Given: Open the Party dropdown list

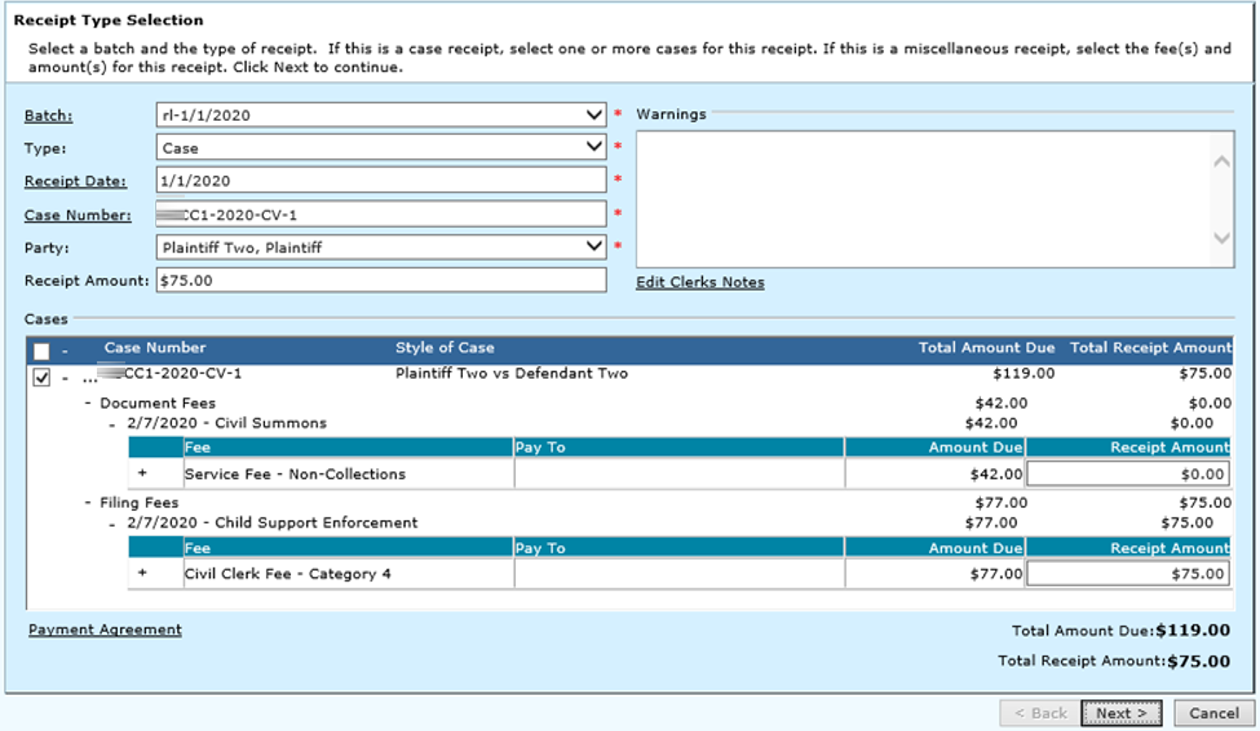Looking at the screenshot, I should coord(594,247).
